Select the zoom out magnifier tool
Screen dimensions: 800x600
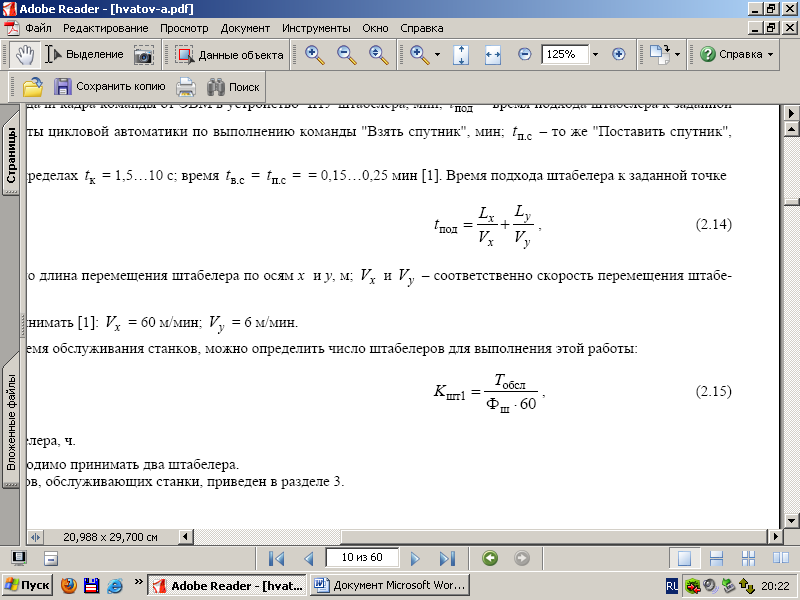[346, 55]
